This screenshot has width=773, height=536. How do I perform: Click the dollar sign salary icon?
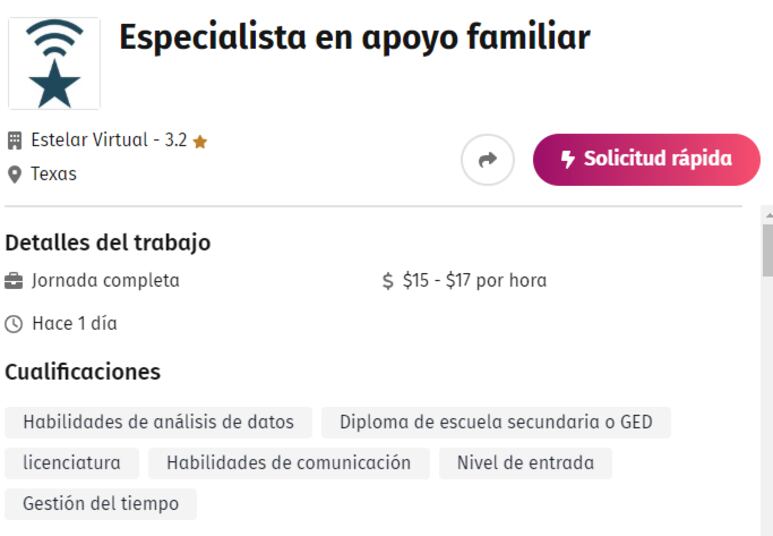pyautogui.click(x=387, y=281)
